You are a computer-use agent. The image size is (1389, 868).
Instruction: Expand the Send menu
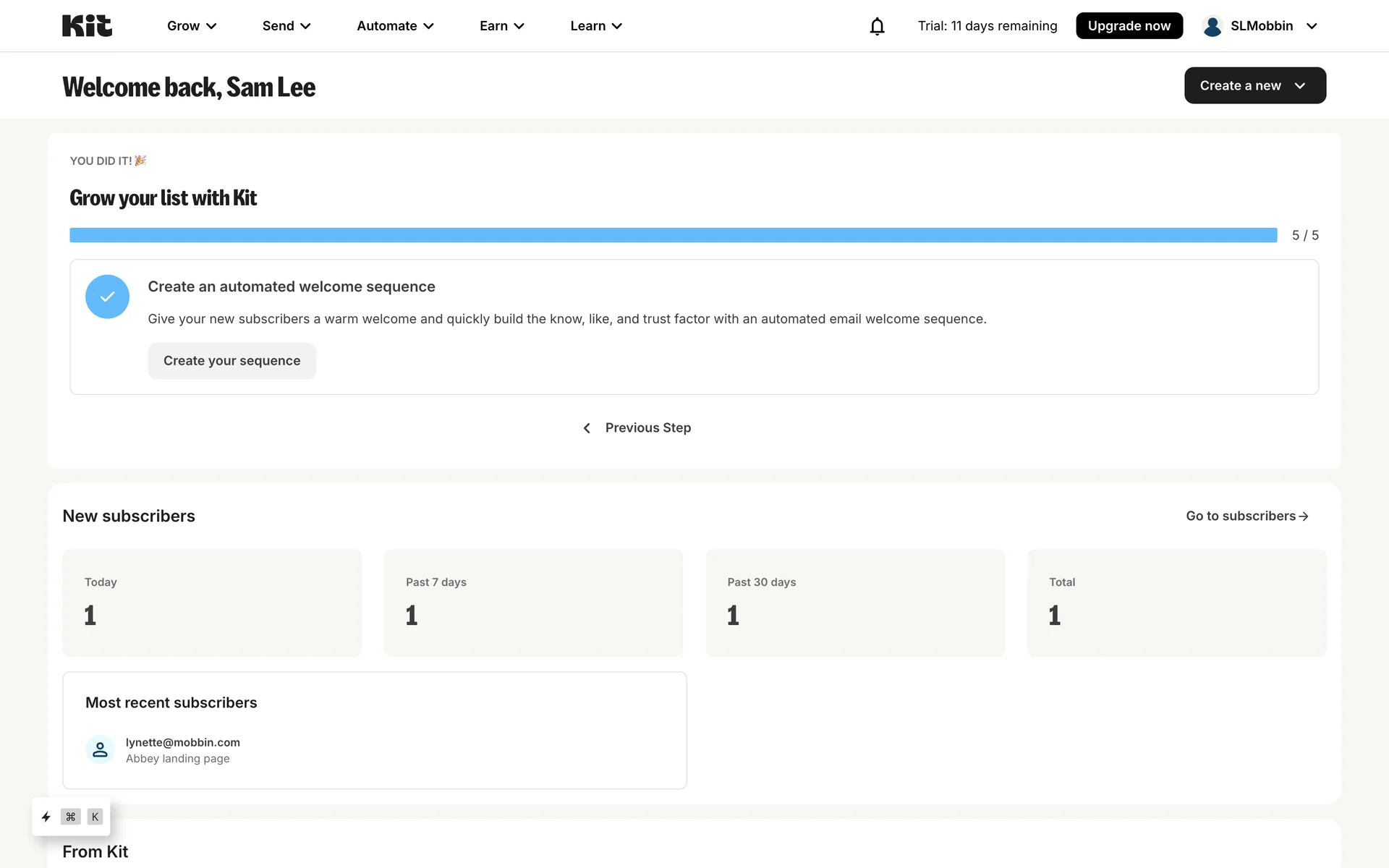coord(286,26)
